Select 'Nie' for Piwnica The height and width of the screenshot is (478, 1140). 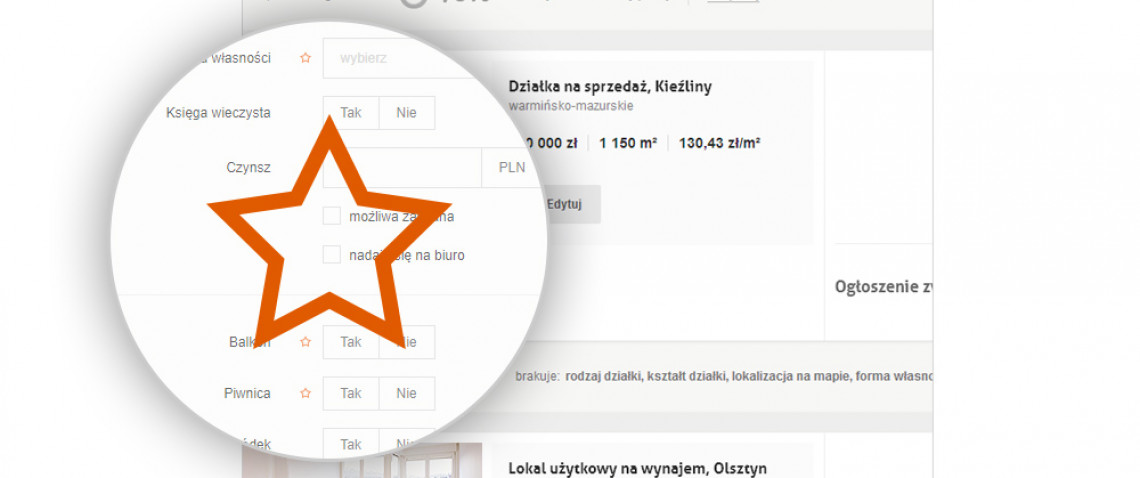pyautogui.click(x=407, y=394)
